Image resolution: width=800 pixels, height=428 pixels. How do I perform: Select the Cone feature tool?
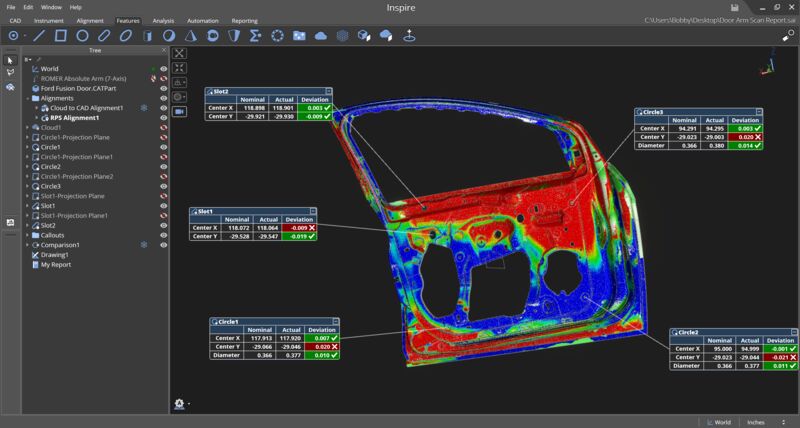tap(190, 36)
